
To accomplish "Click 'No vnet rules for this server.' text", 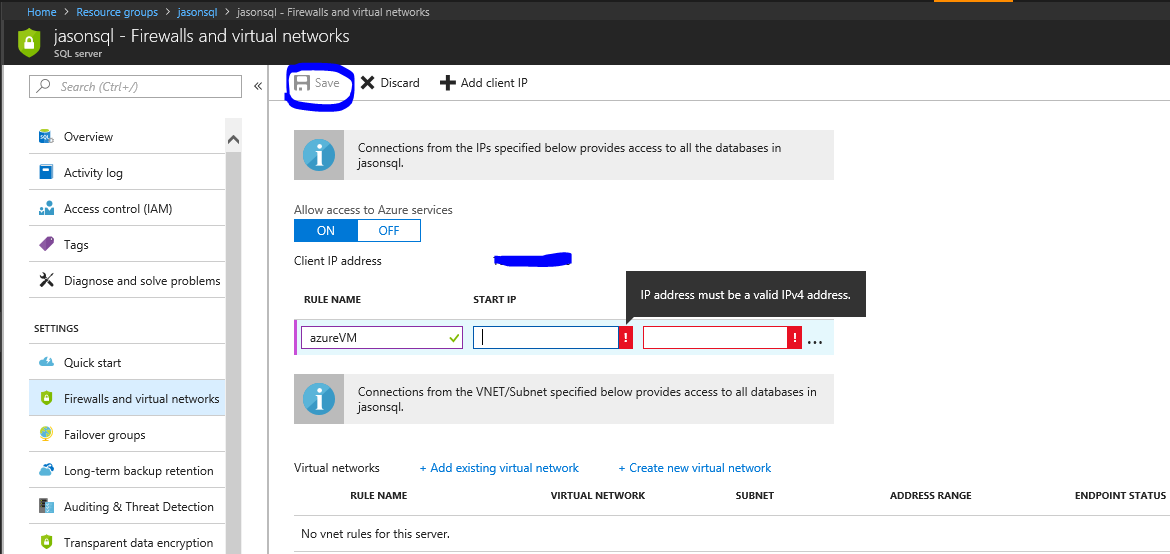I will click(375, 534).
